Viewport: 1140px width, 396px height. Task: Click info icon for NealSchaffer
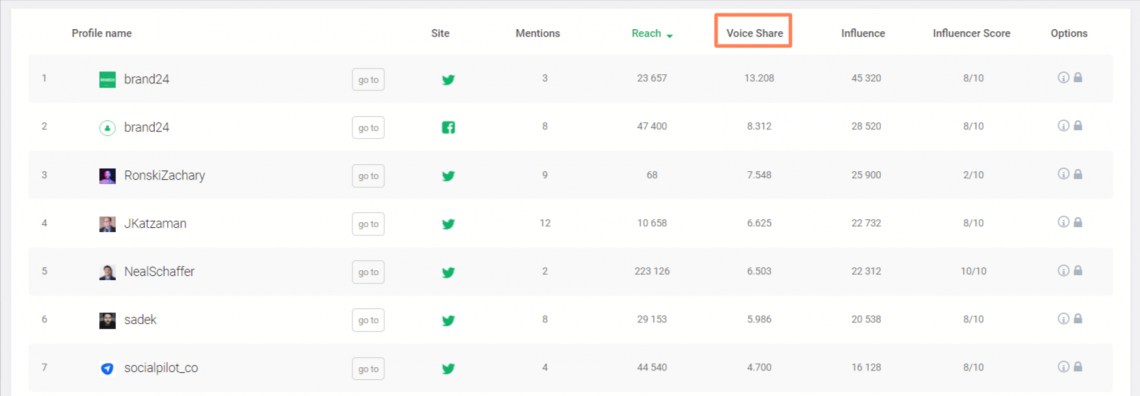pyautogui.click(x=1063, y=270)
